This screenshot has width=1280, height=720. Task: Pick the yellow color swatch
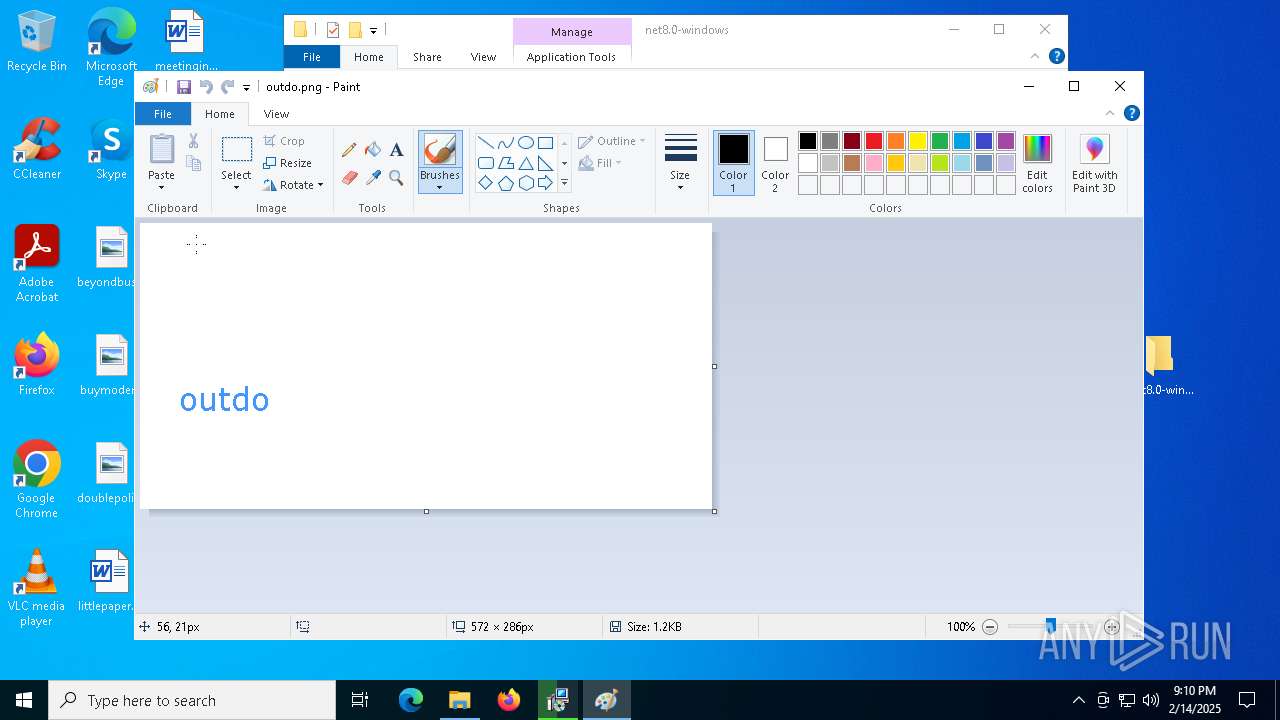918,141
